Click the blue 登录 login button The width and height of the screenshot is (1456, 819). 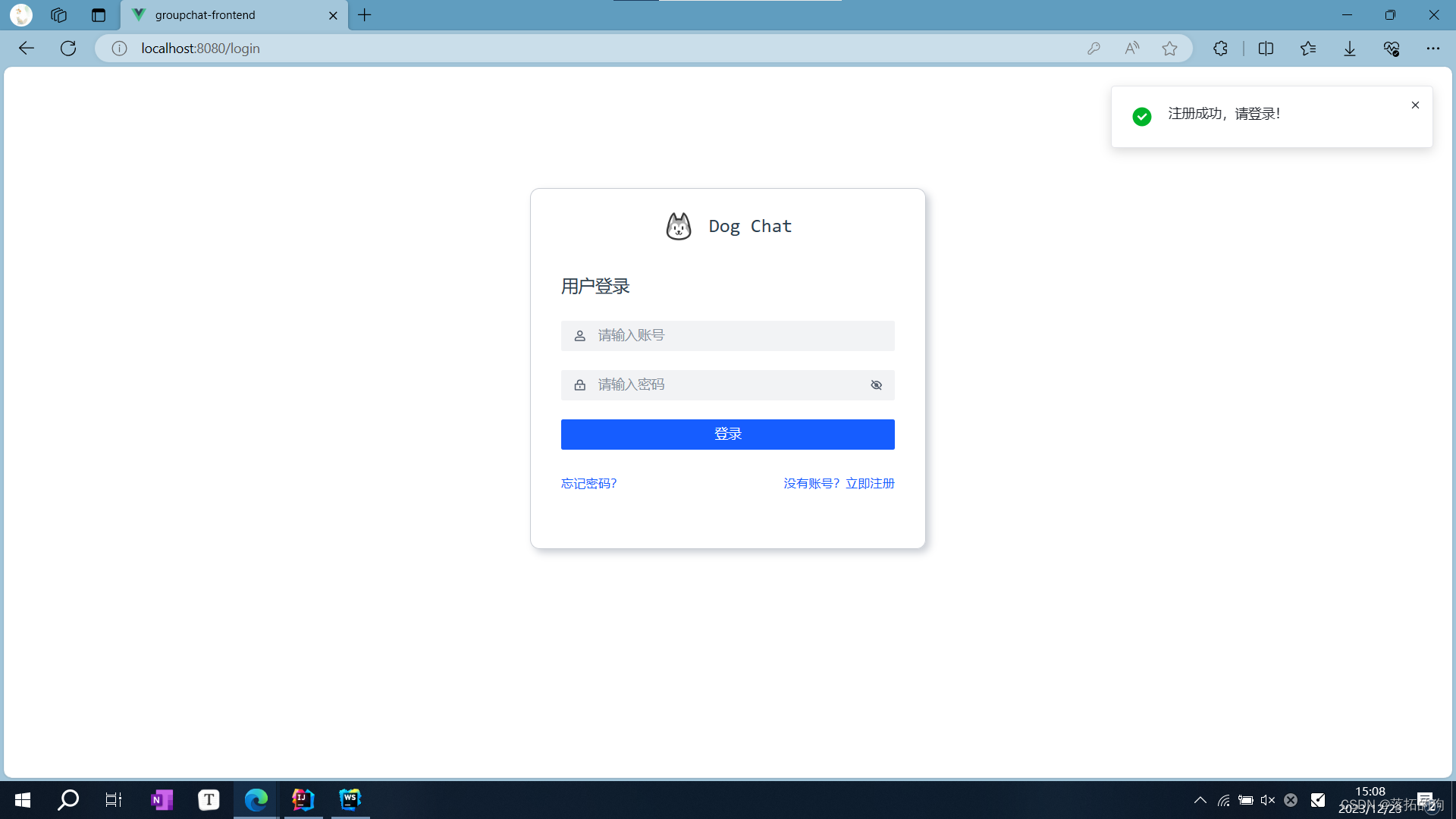pyautogui.click(x=727, y=434)
